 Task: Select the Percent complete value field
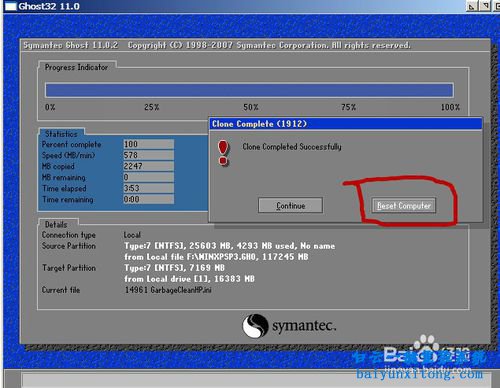pyautogui.click(x=148, y=144)
